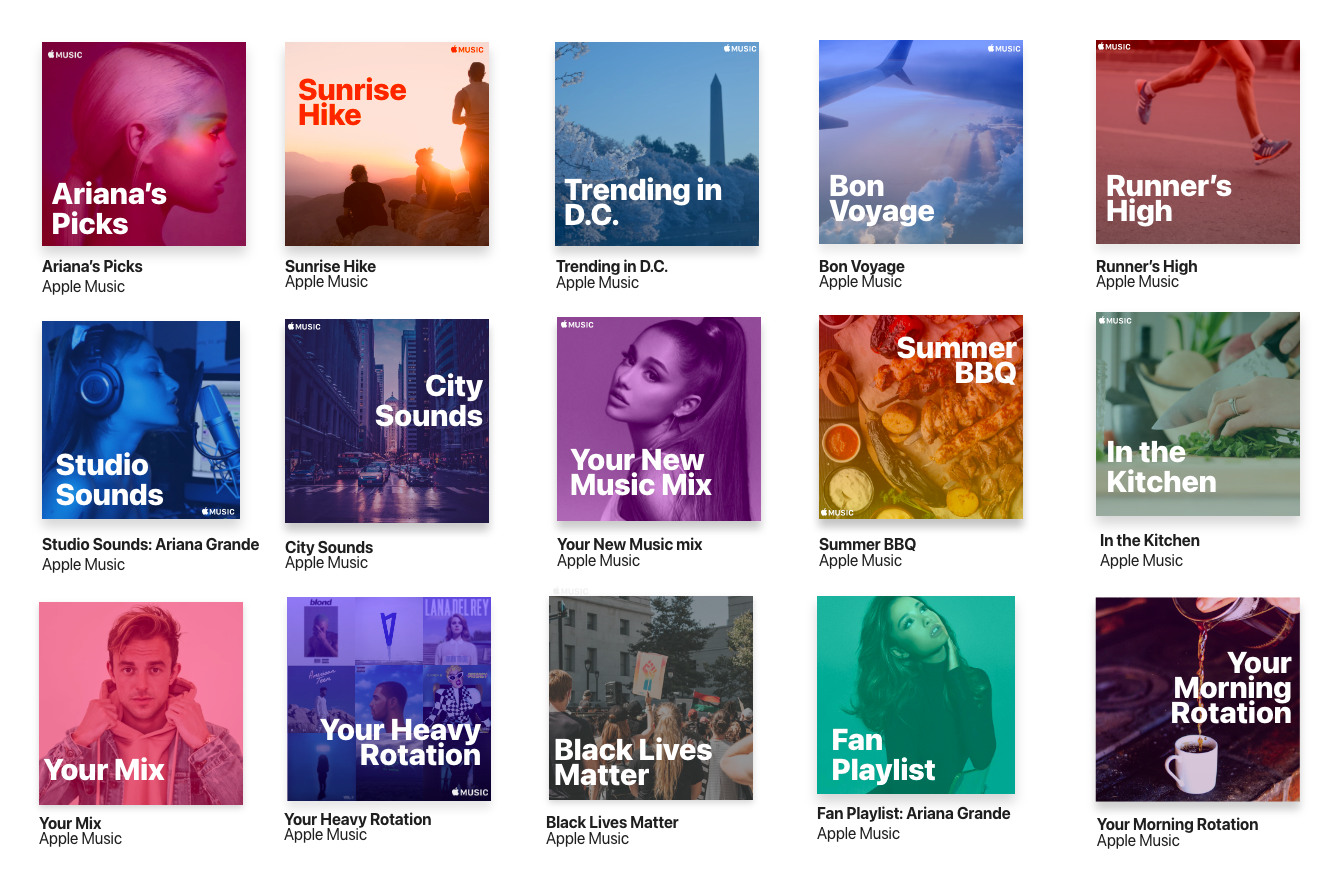The height and width of the screenshot is (890, 1339).
Task: Select the Summer BBQ cover art
Action: (921, 417)
